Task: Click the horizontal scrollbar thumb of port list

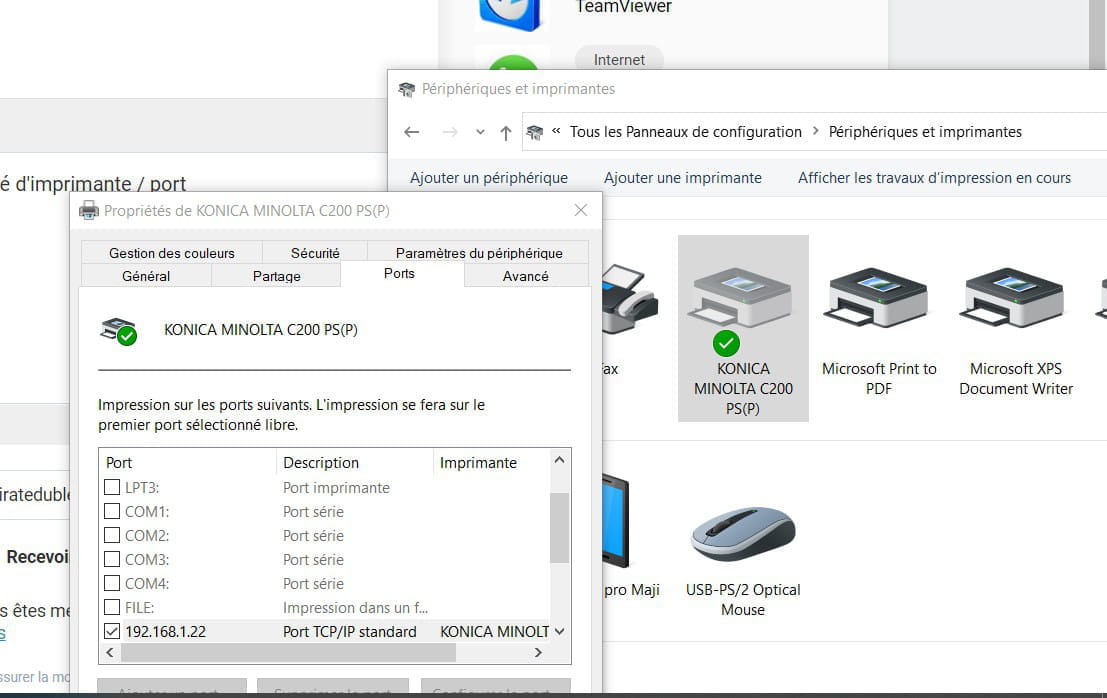Action: tap(288, 653)
